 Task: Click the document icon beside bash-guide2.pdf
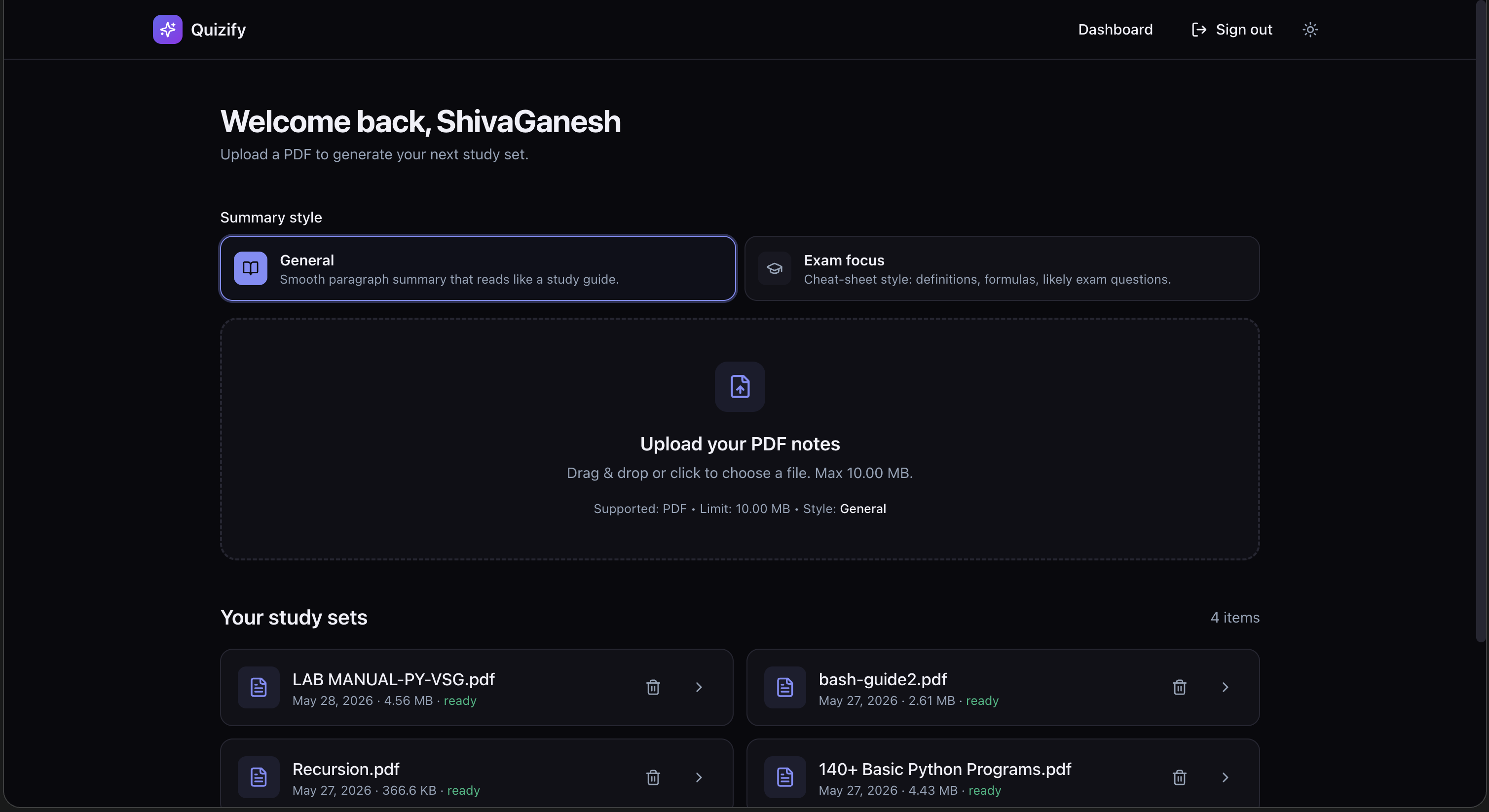pos(785,687)
